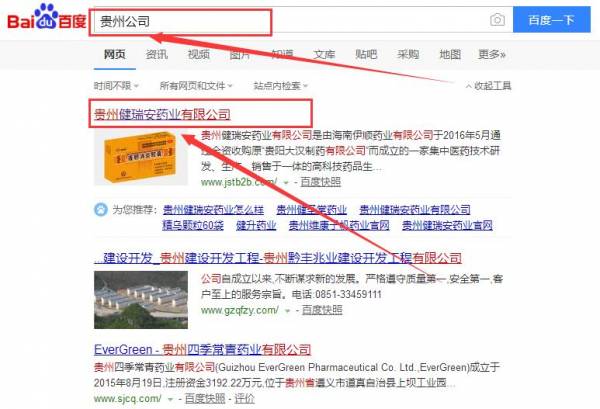The height and width of the screenshot is (409, 600).
Task: Click the orange medicine box thumbnail
Action: tap(142, 160)
